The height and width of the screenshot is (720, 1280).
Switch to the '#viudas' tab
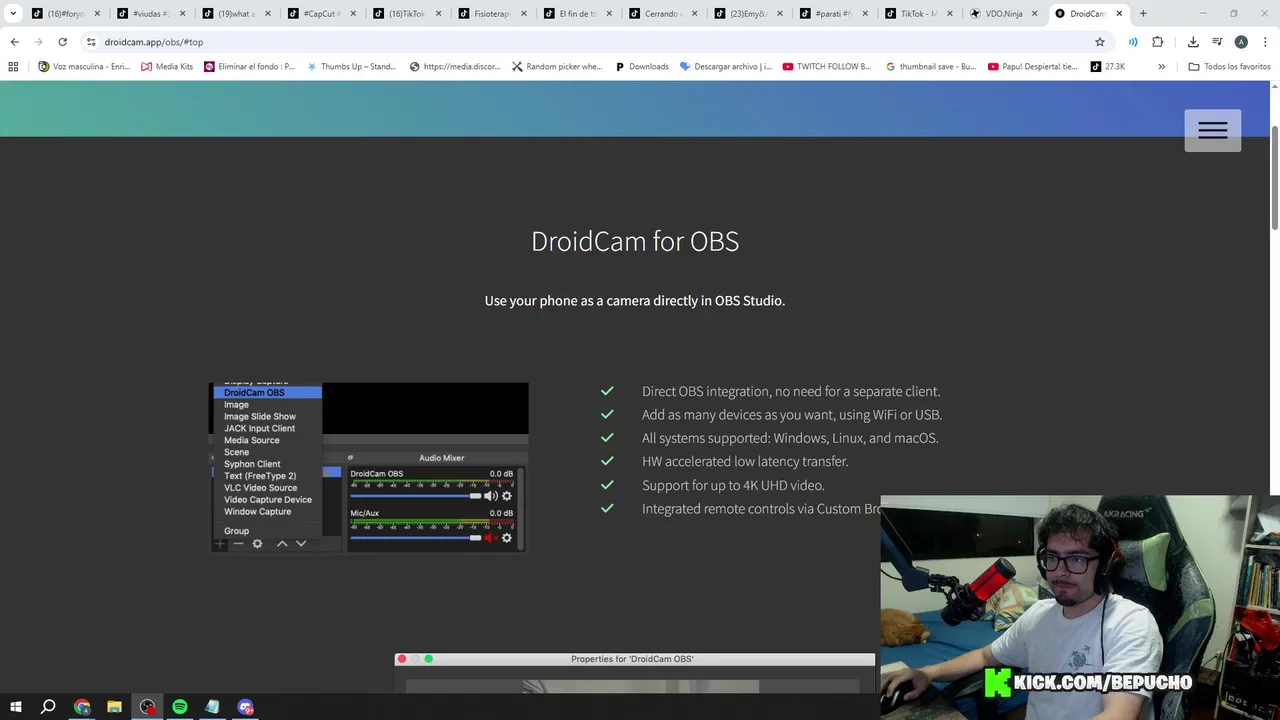150,14
